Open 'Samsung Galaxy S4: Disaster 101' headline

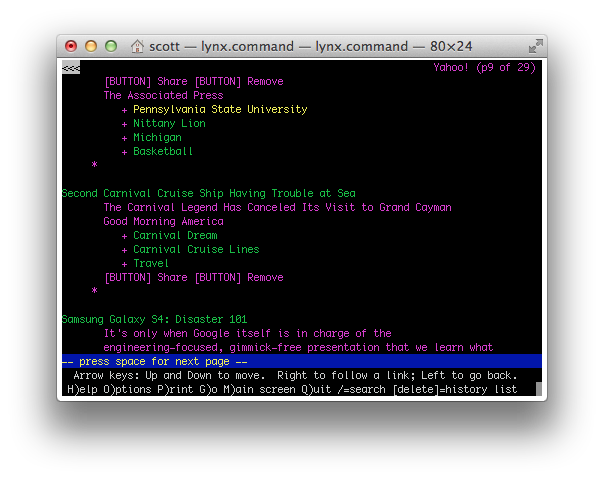[154, 319]
